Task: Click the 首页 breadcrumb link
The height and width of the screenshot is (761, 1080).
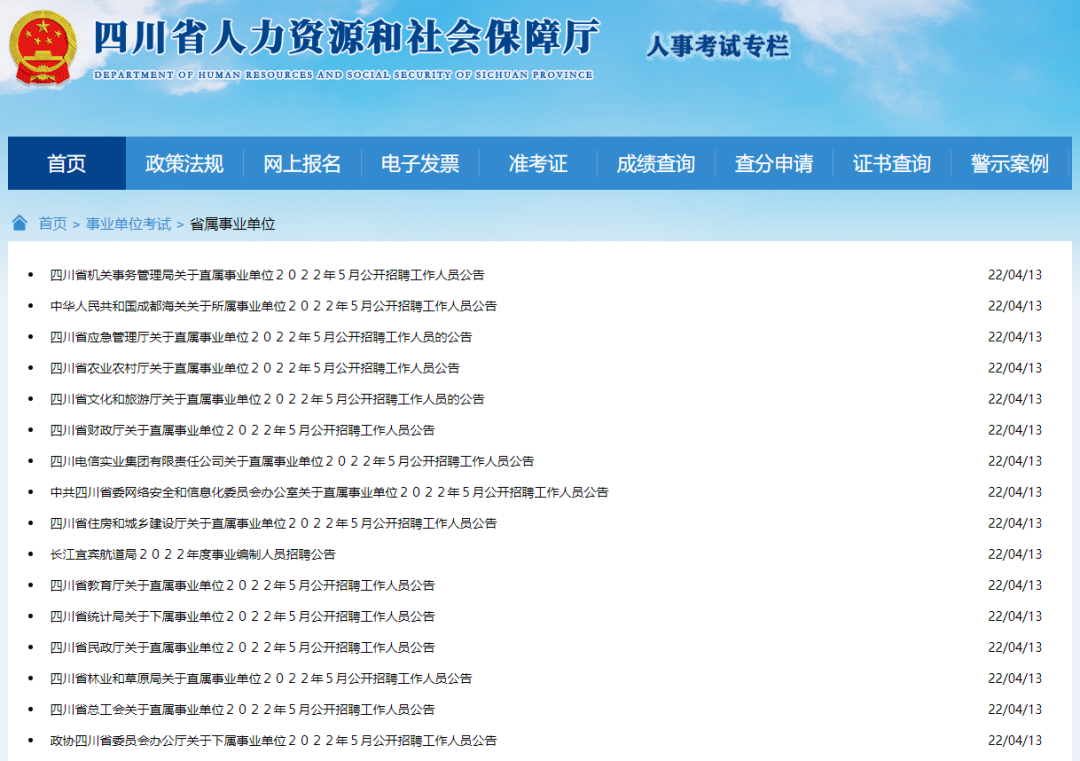Action: [x=53, y=224]
